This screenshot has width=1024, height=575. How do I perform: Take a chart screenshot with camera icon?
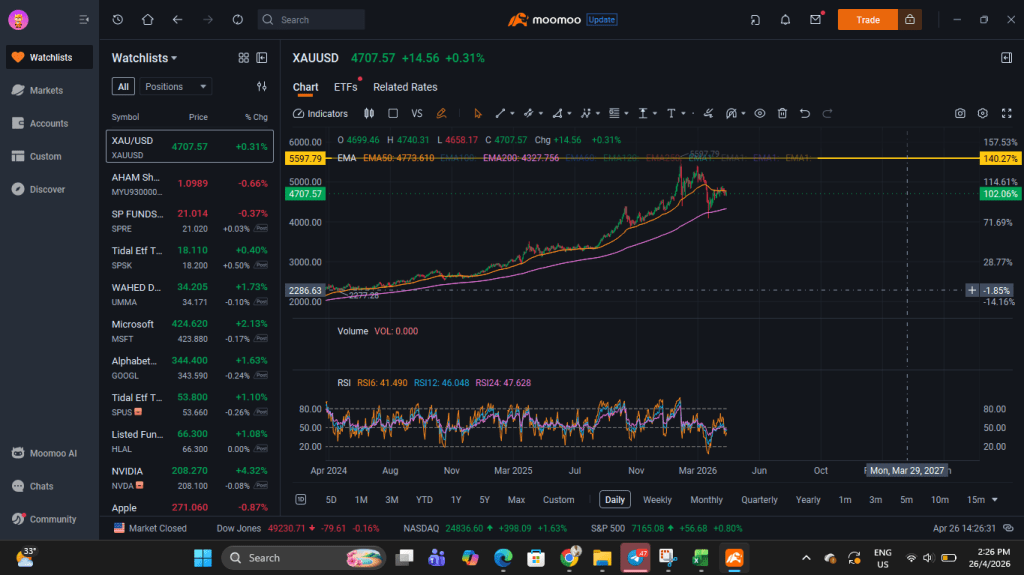[960, 114]
